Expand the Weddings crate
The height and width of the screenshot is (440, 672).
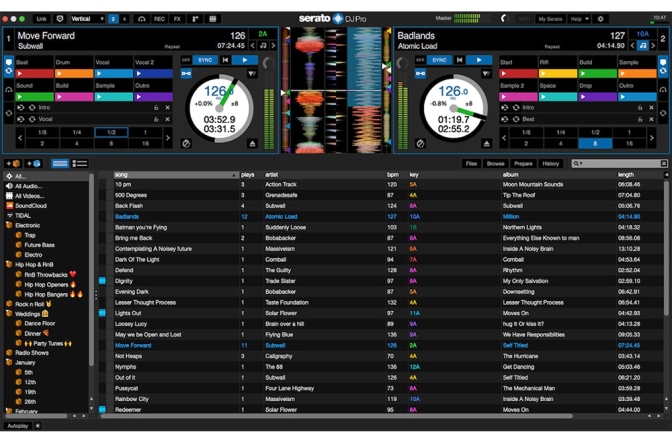[x=9, y=314]
